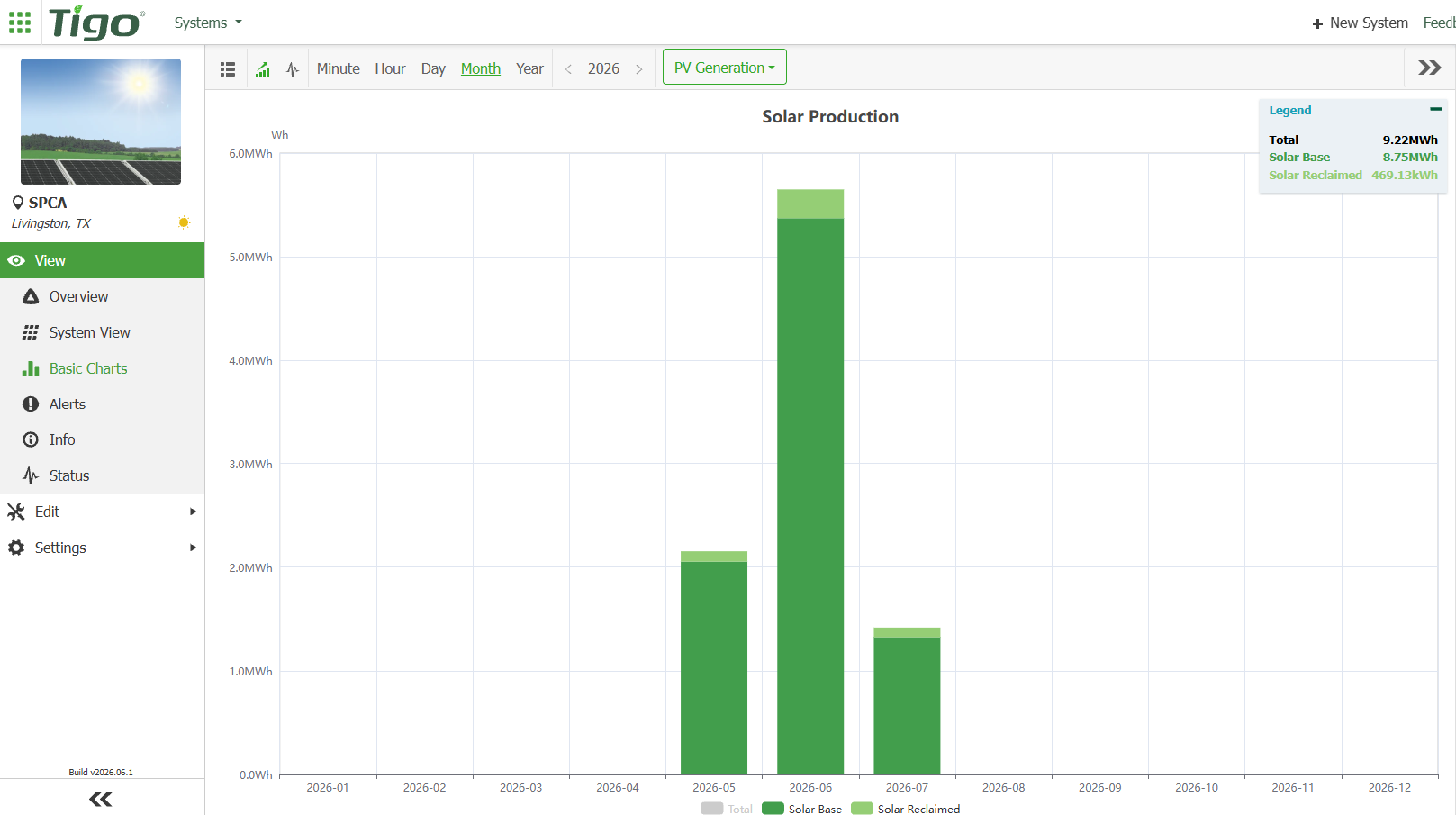Go to previous year arrow
Viewport: 1456px width, 815px height.
568,68
